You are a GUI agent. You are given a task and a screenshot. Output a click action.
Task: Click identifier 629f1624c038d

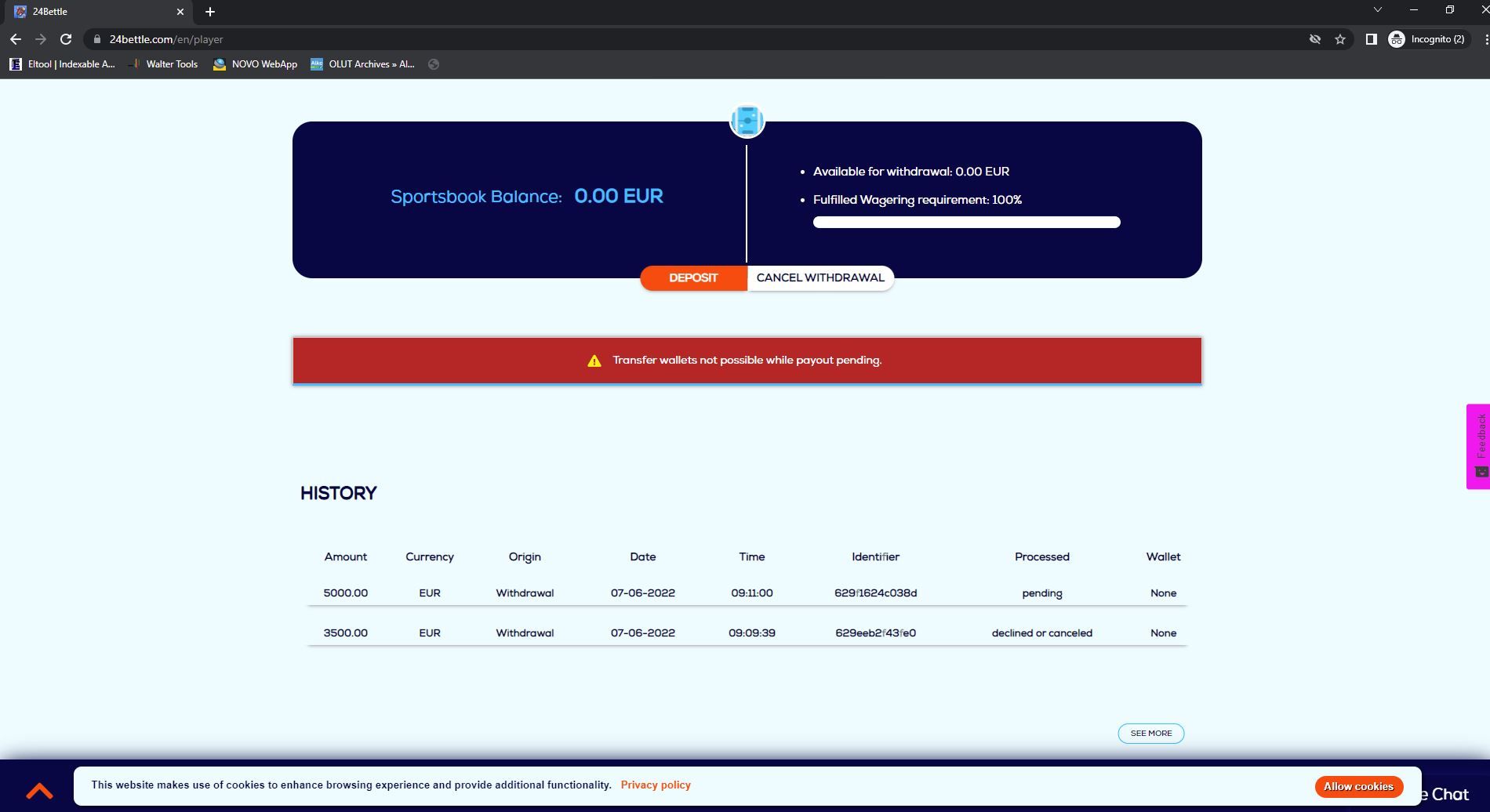click(875, 593)
